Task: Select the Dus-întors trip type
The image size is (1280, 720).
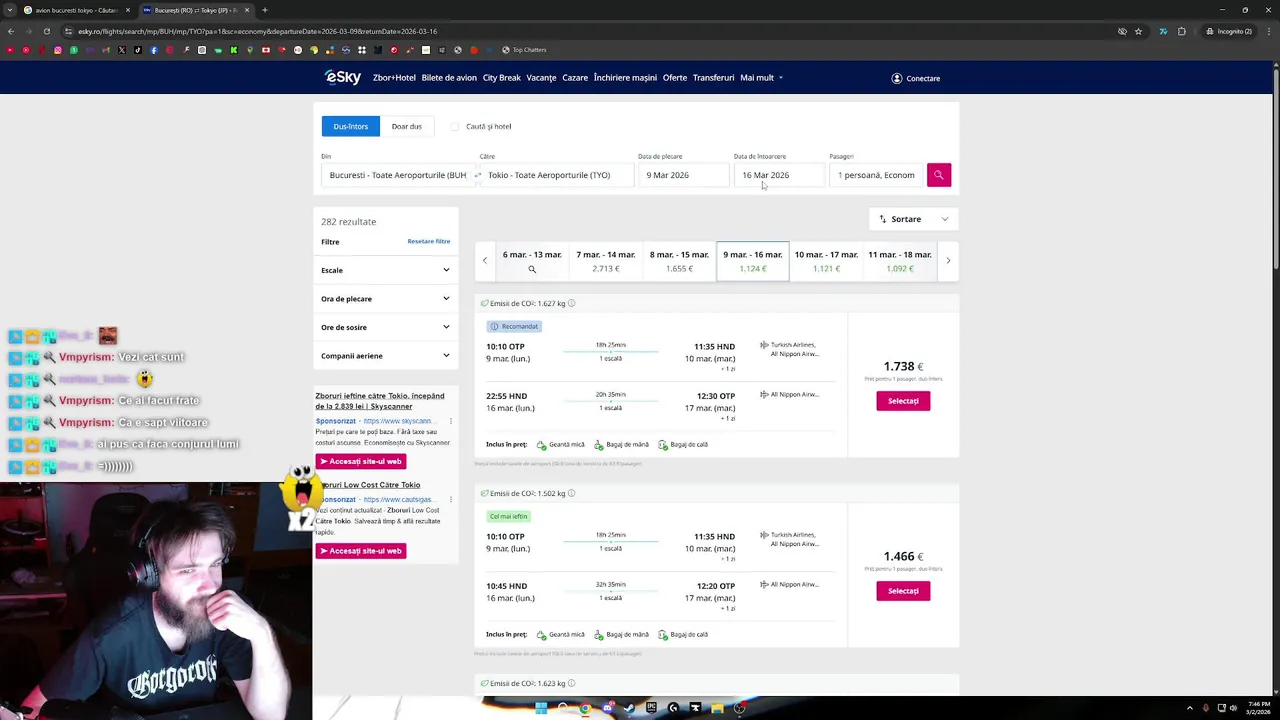Action: click(350, 126)
